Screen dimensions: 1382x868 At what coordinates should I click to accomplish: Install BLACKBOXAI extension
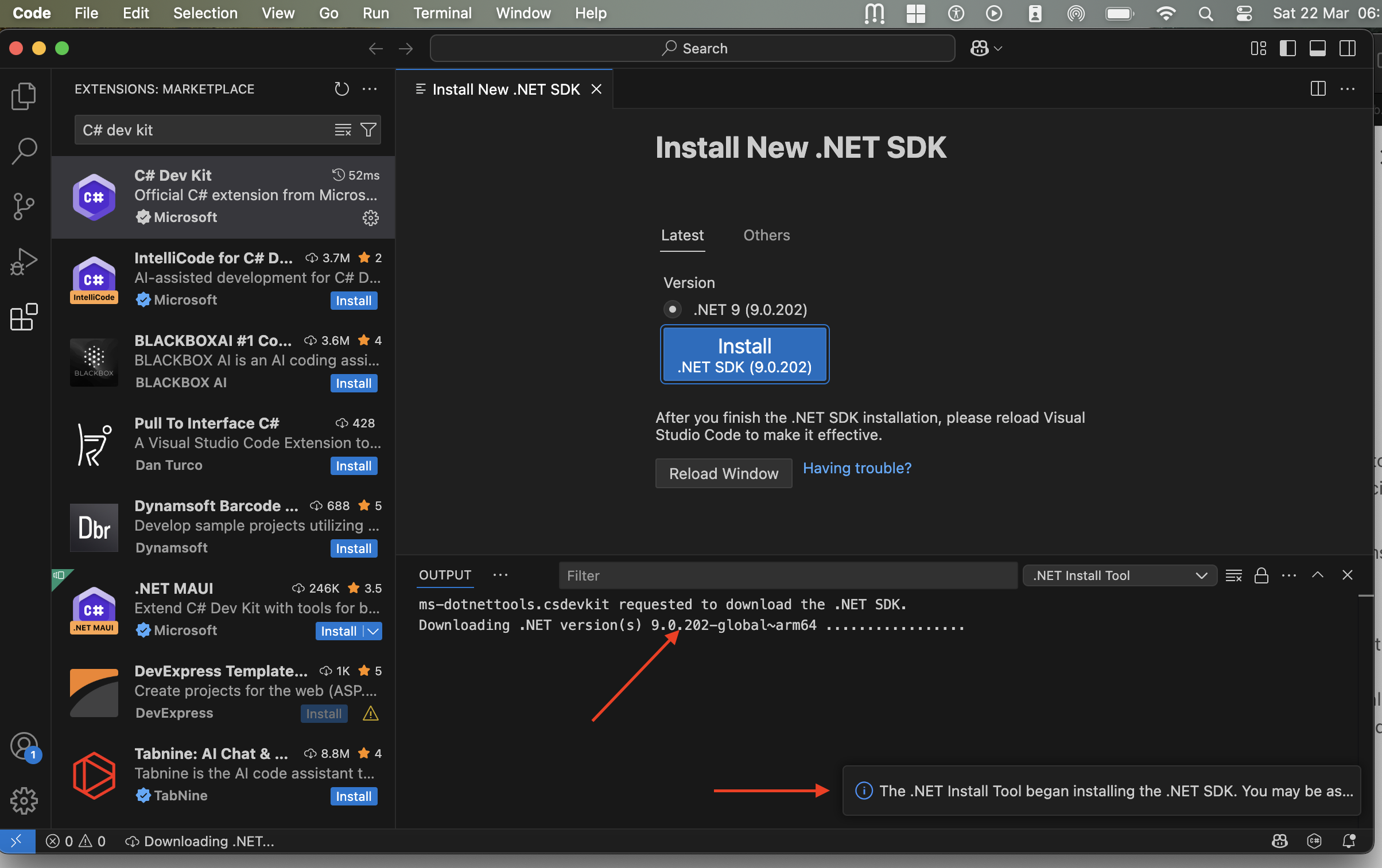click(x=354, y=383)
